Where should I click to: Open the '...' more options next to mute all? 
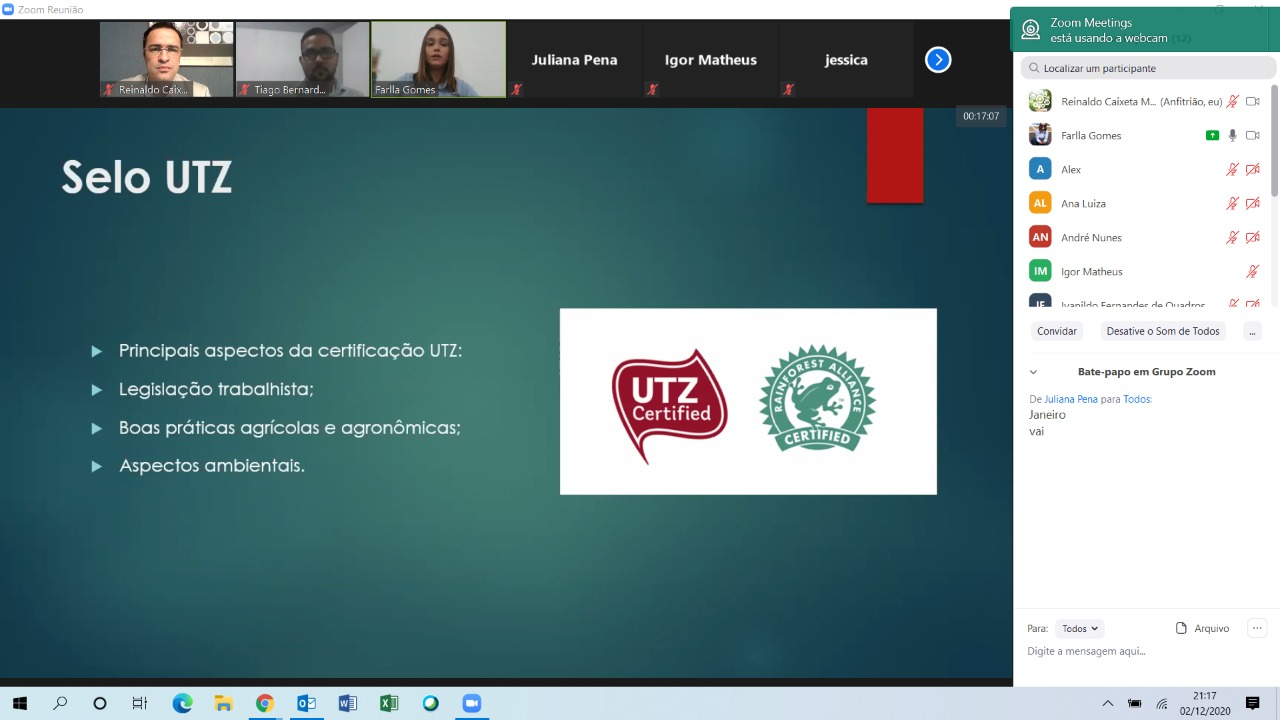pos(1252,331)
